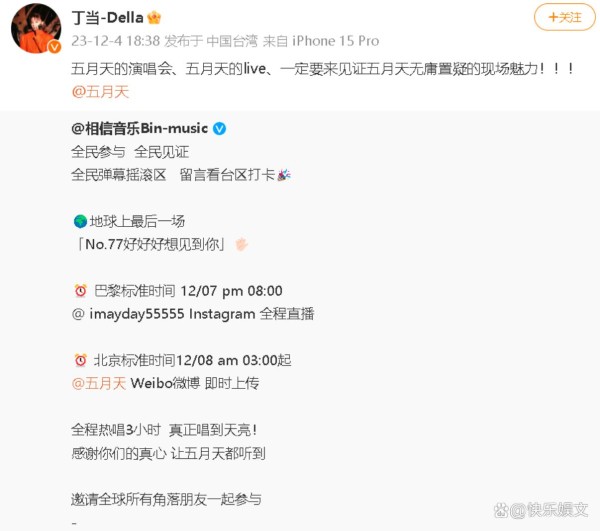Open the @五月天 mention in Della's post
600x531 pixels.
tap(100, 92)
